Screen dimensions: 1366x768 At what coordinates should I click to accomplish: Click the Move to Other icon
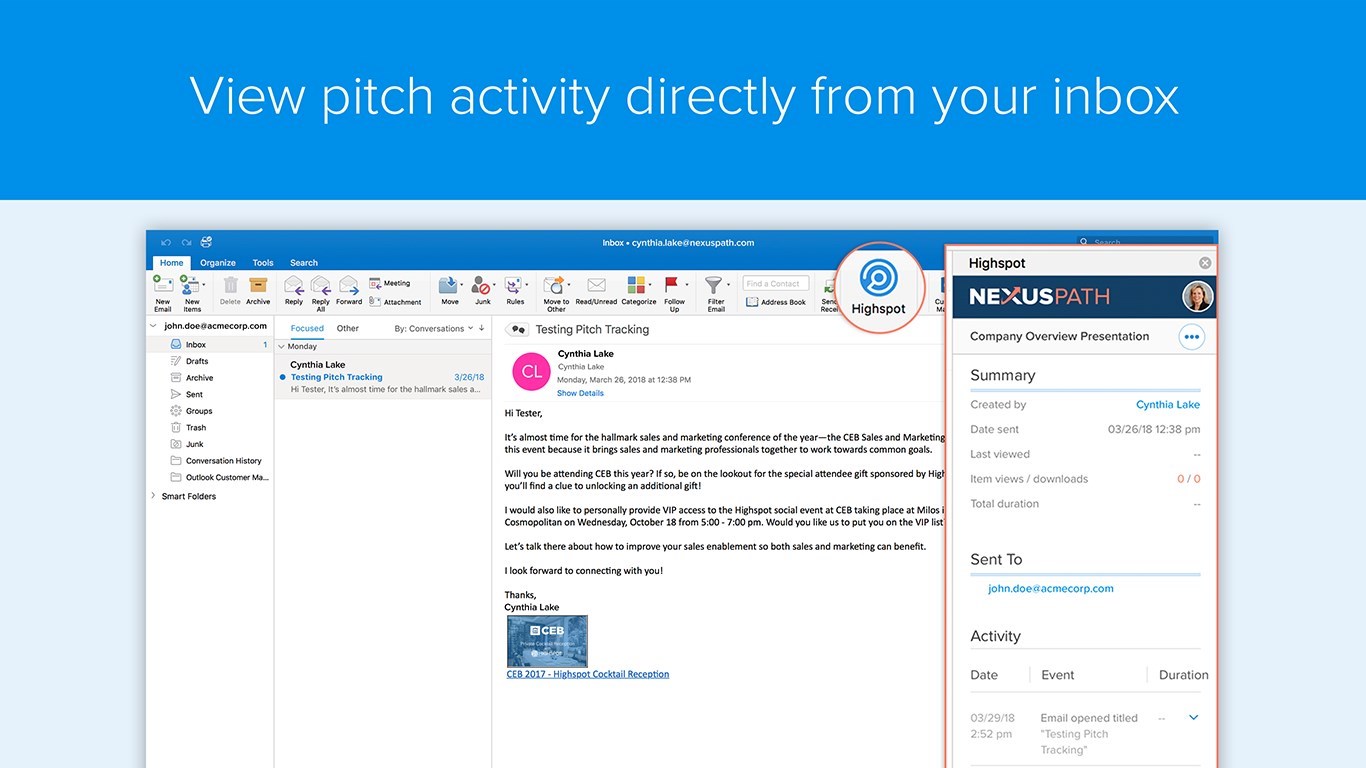pos(554,285)
